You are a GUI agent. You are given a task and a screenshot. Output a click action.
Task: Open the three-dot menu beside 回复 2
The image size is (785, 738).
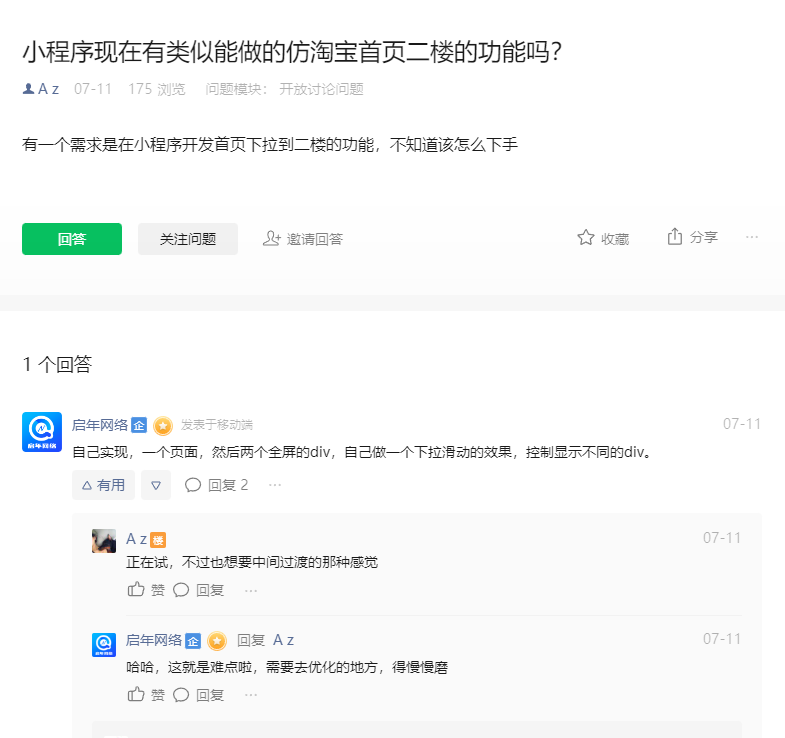(275, 485)
